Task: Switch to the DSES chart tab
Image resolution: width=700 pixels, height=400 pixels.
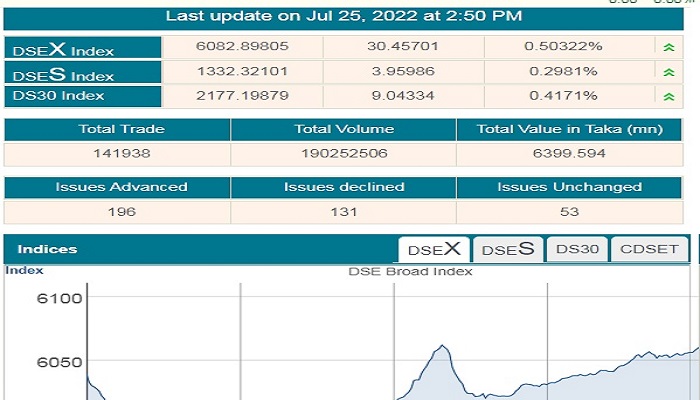Action: click(508, 249)
